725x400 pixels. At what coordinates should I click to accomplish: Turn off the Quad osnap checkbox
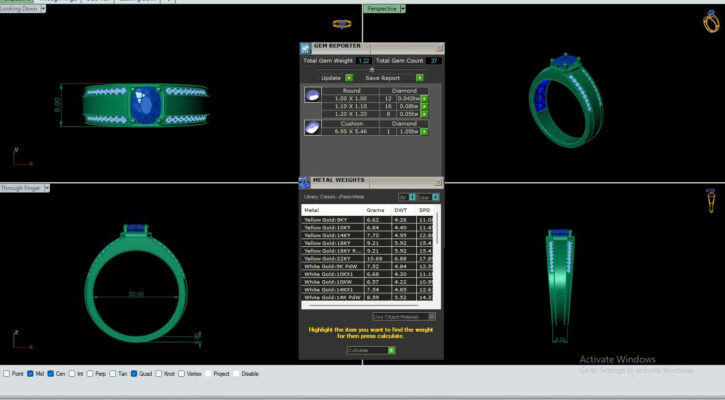pyautogui.click(x=134, y=373)
